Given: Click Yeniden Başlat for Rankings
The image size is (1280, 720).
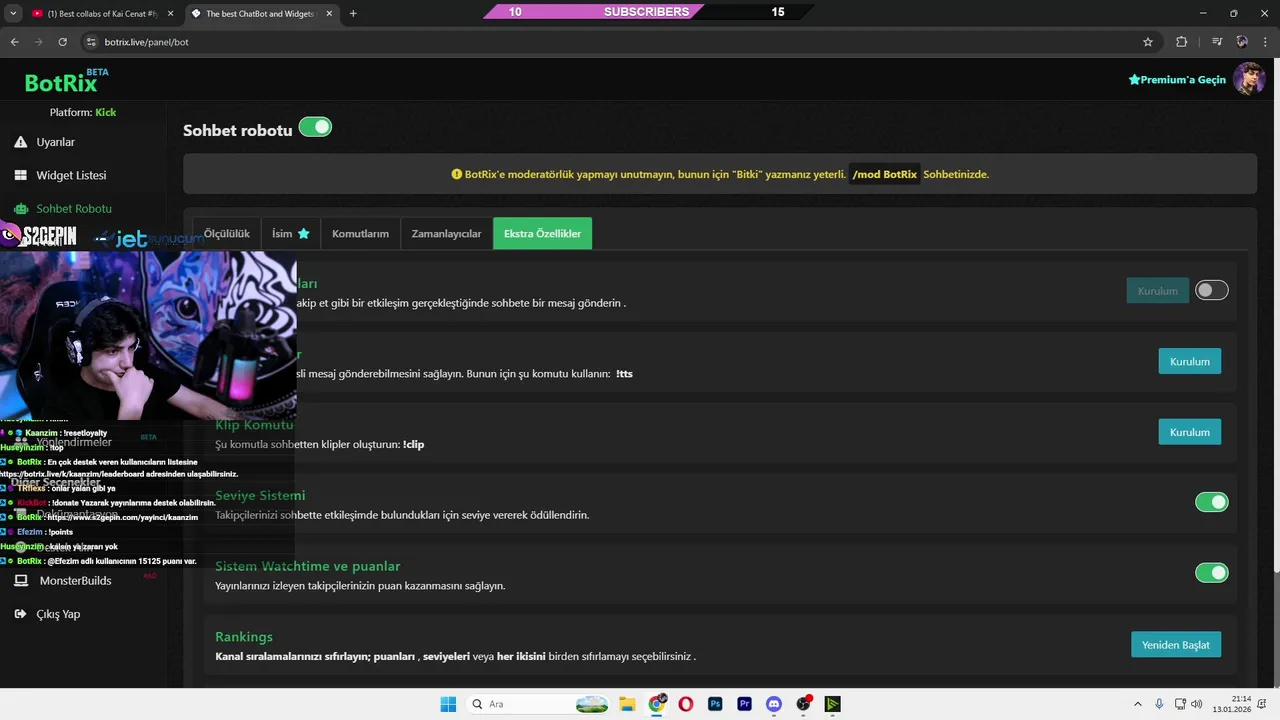Looking at the screenshot, I should click(x=1175, y=645).
